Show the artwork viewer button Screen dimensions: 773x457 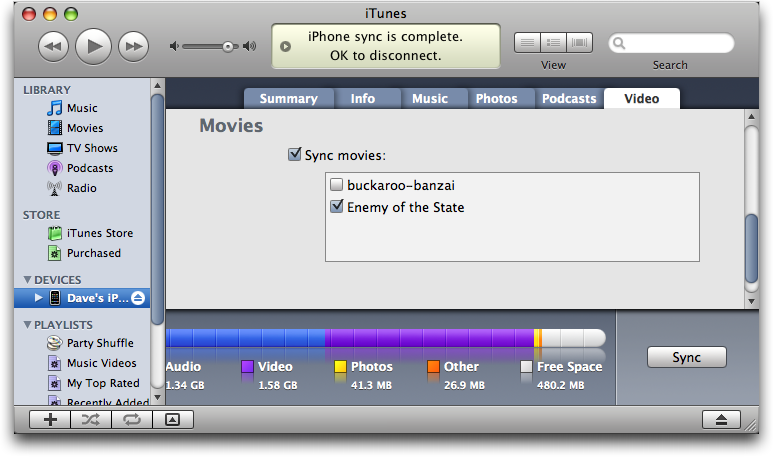coord(173,420)
